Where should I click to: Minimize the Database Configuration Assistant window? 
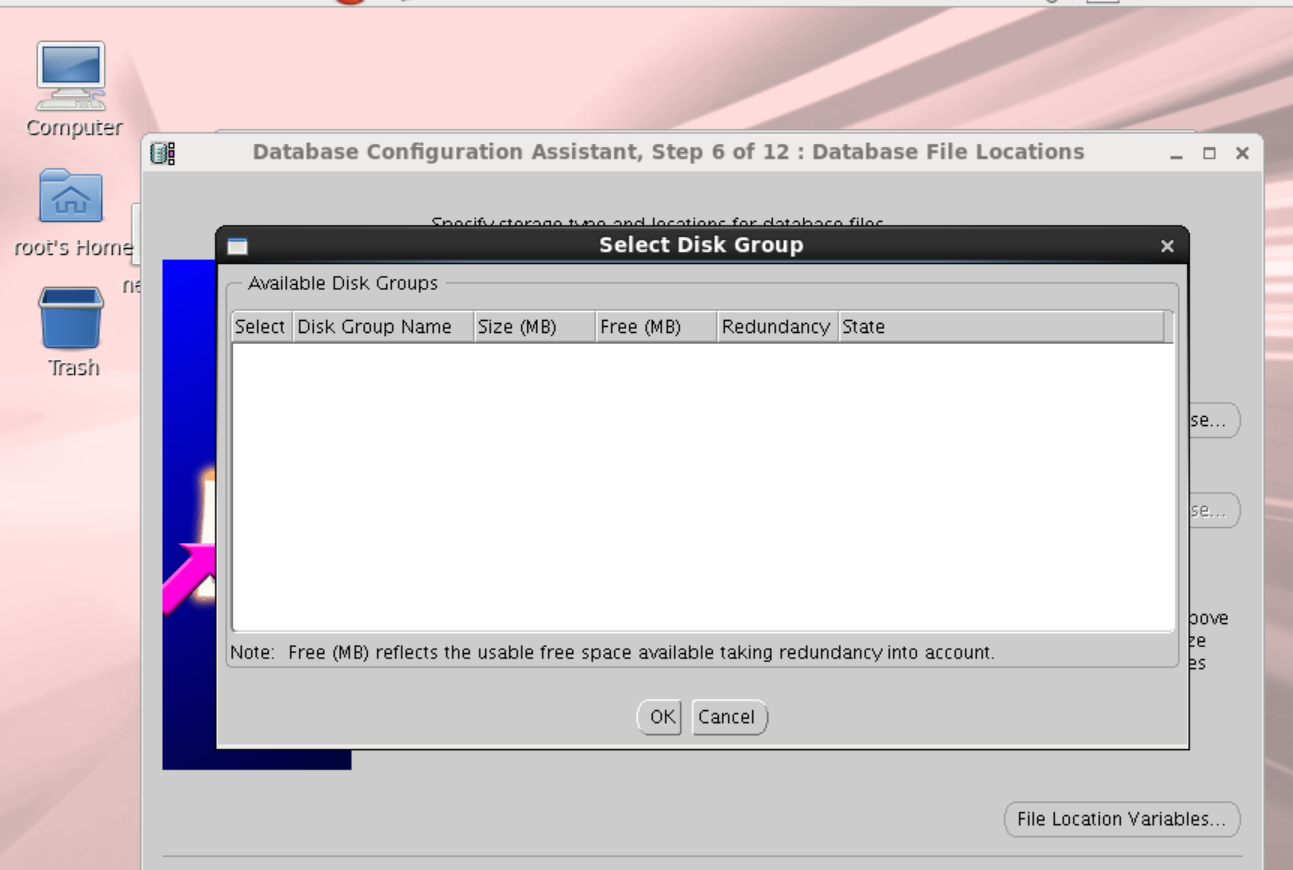[1177, 154]
